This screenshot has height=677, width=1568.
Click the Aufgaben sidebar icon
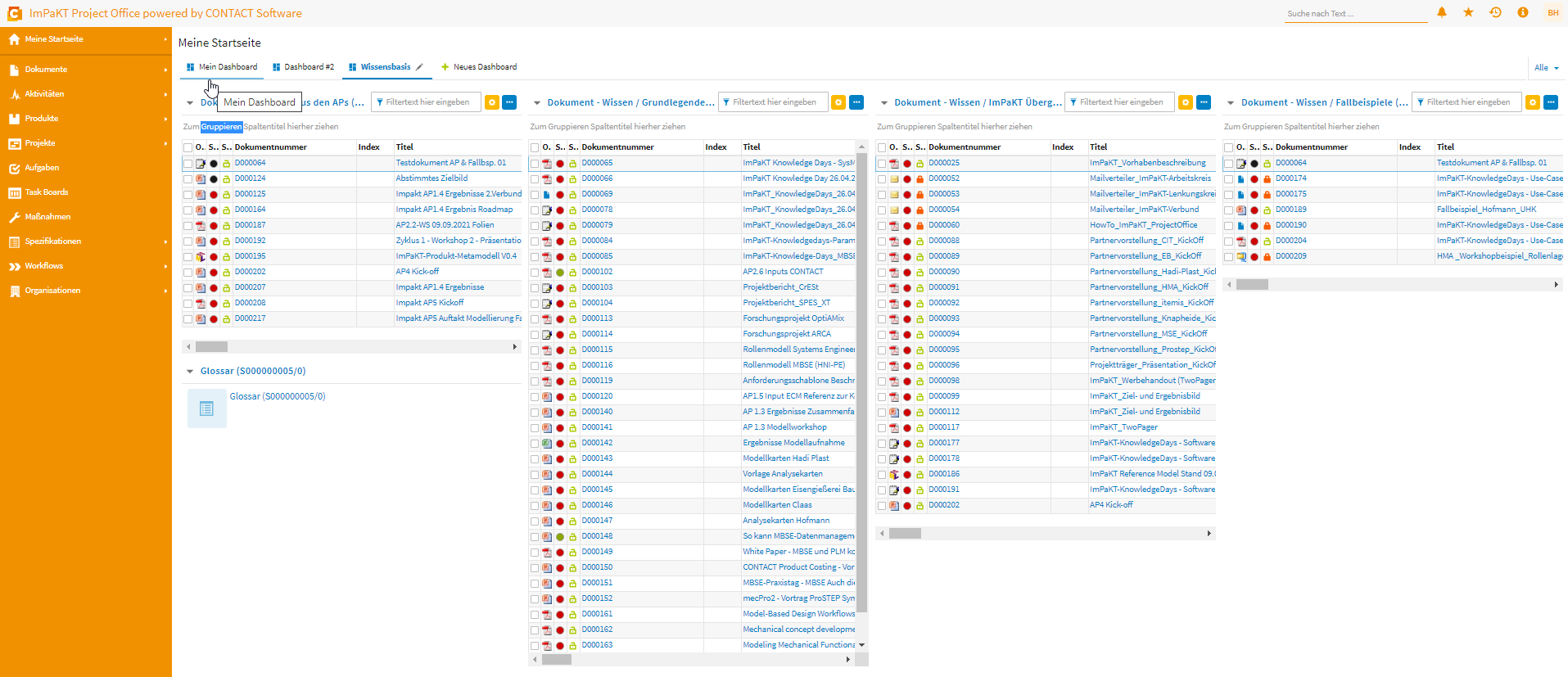point(14,168)
